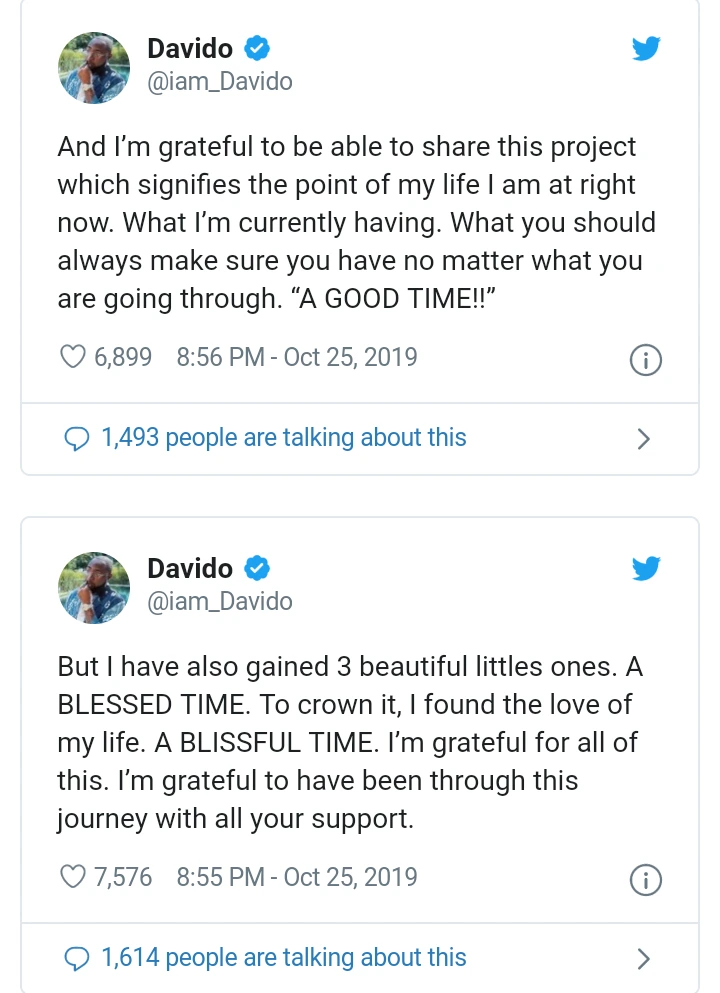Screen dimensions: 720x993
Task: Open info icon on the second tweet
Action: tap(646, 880)
